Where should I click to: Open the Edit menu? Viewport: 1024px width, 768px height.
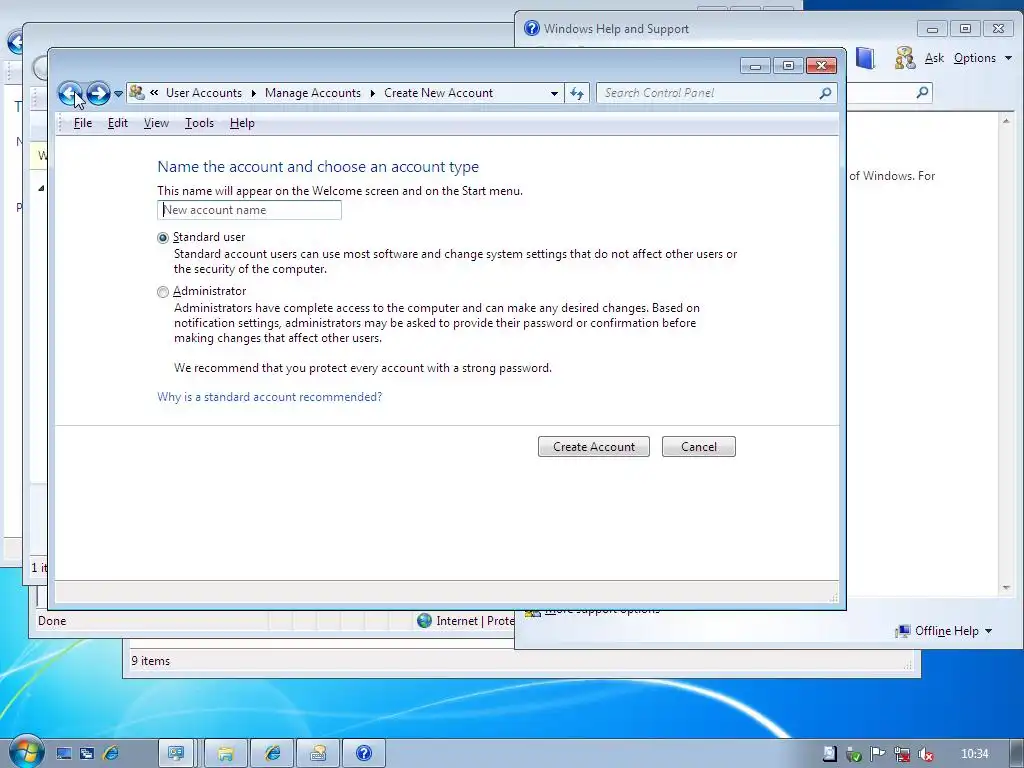[118, 123]
